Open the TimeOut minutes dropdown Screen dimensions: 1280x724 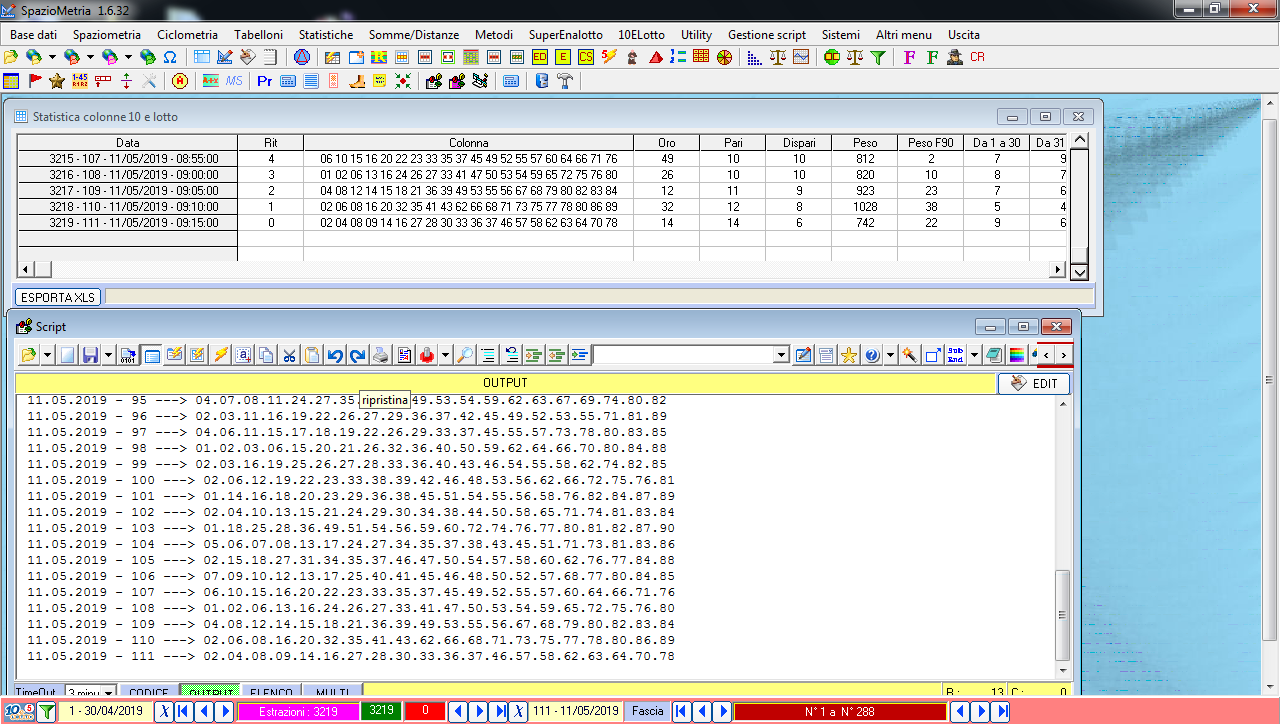[108, 692]
